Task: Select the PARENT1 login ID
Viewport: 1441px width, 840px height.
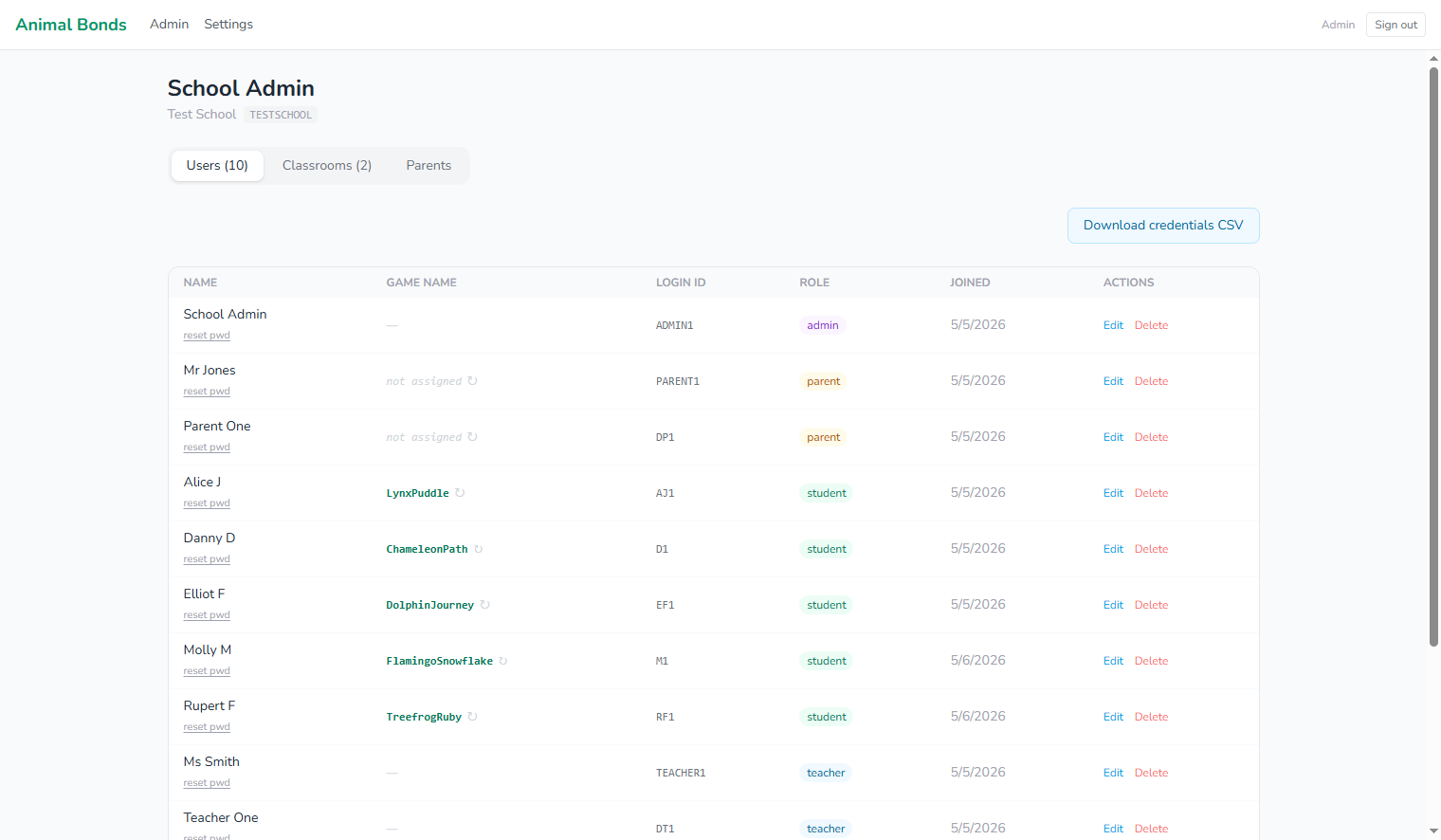Action: click(678, 381)
